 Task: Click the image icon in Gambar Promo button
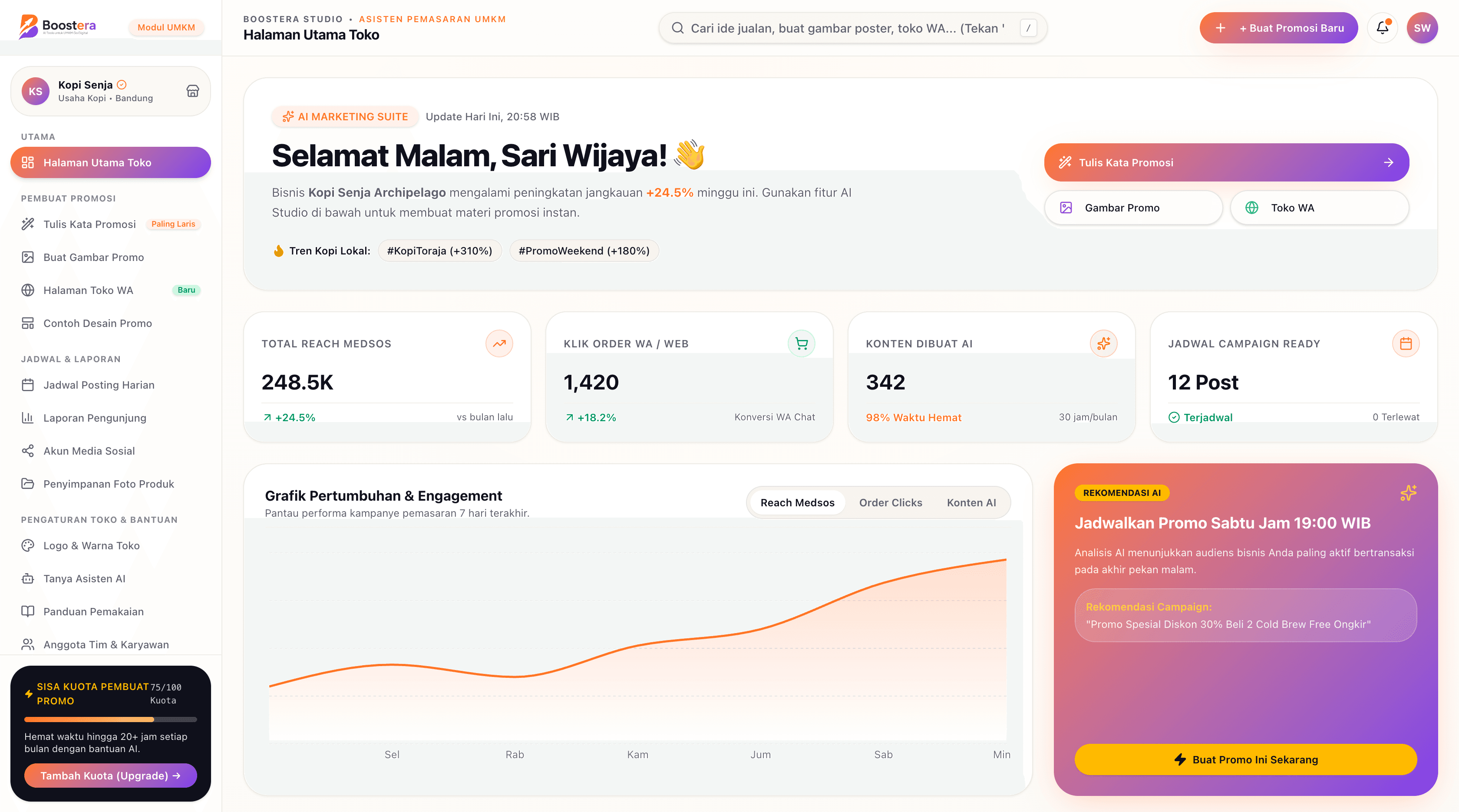click(x=1066, y=208)
